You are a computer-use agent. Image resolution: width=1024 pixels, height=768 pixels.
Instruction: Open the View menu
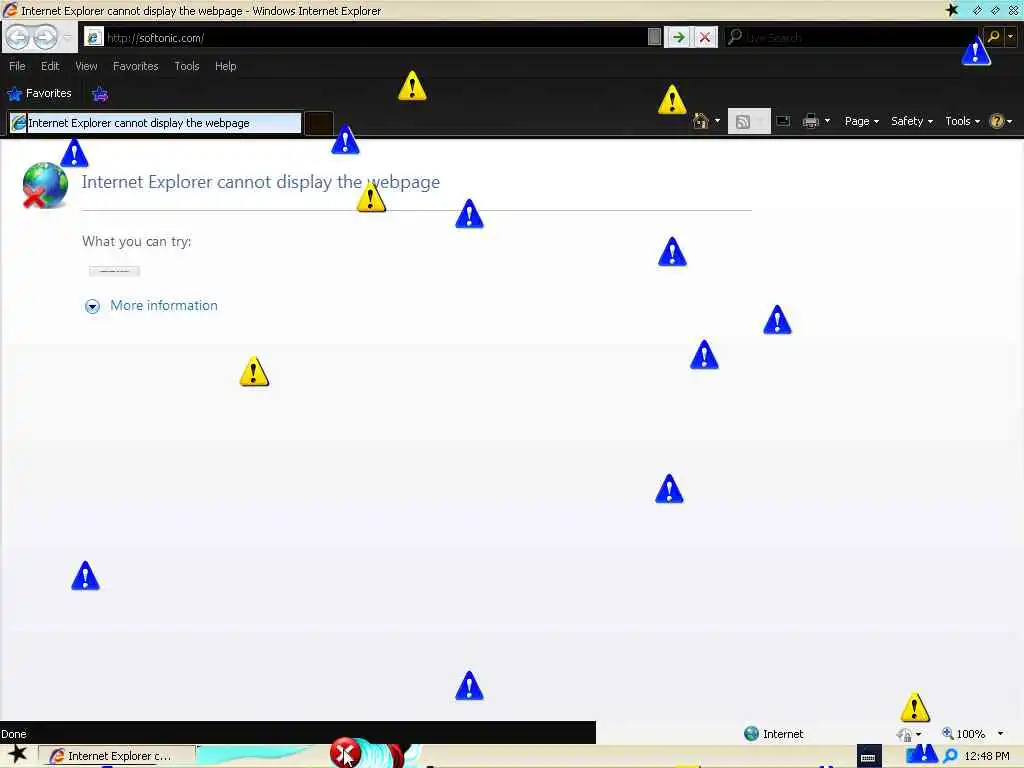click(86, 66)
